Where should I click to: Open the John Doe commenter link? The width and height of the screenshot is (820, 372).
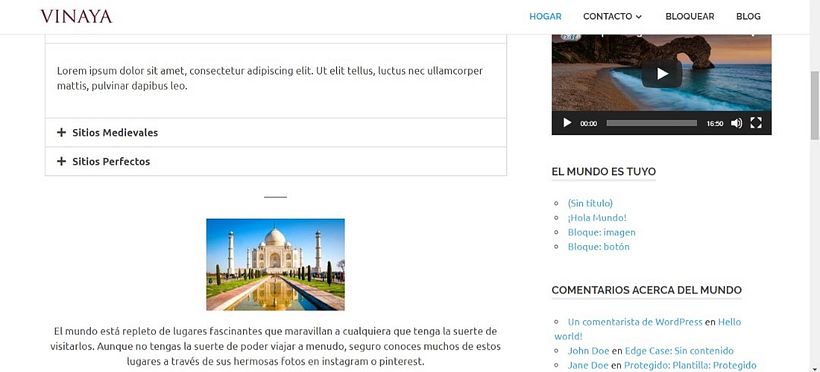(x=588, y=351)
